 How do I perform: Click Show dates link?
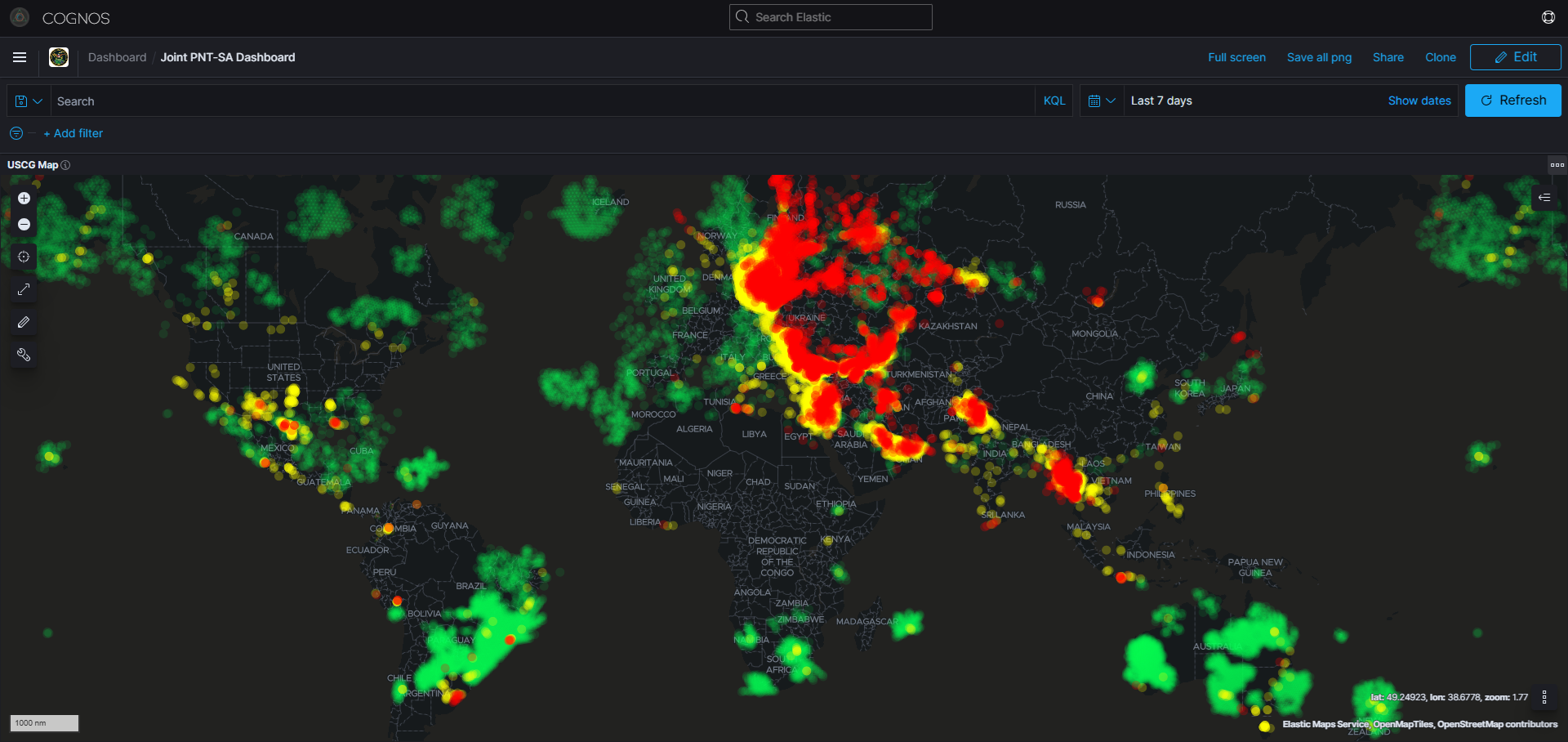tap(1419, 101)
